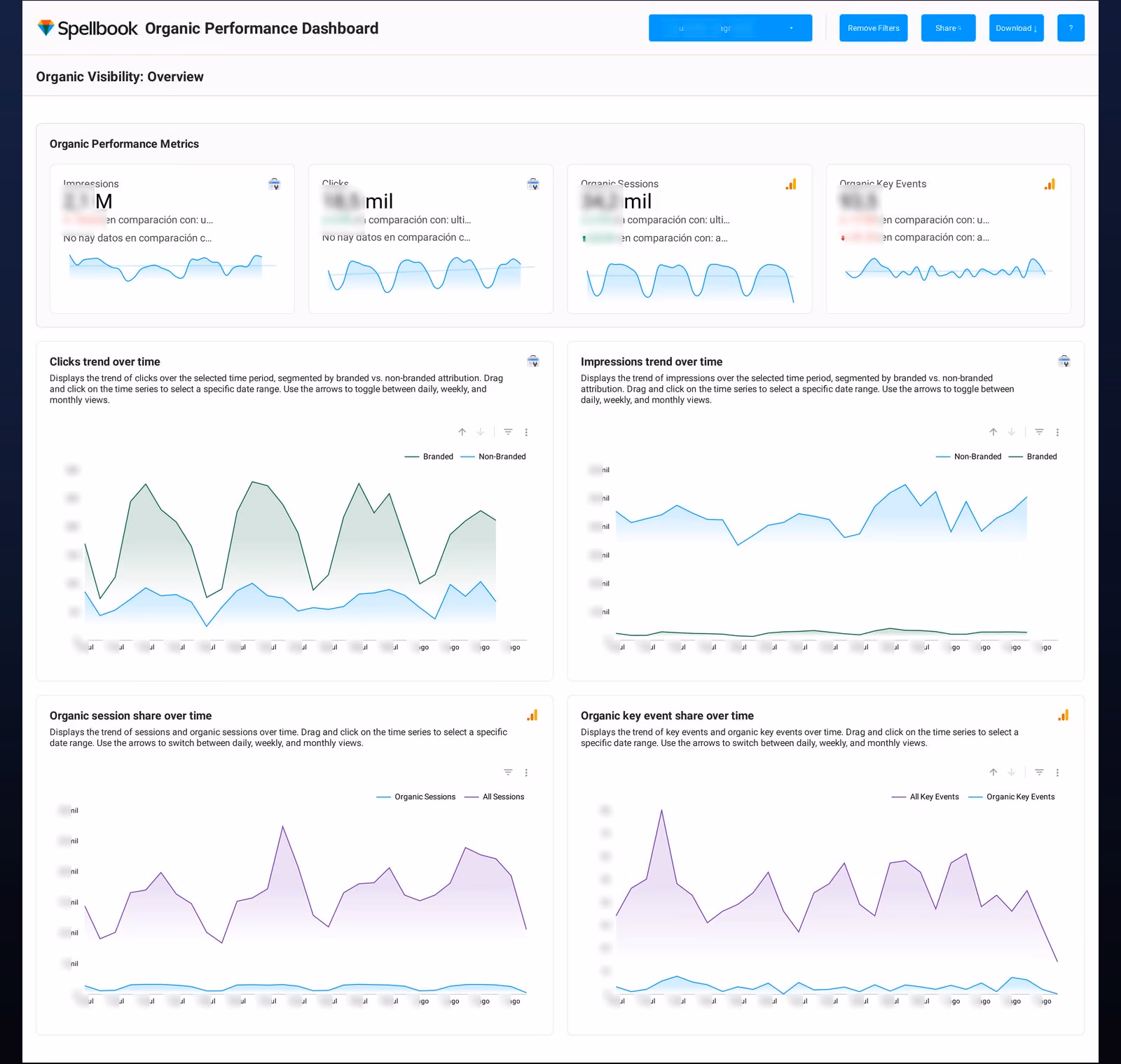Drill up arrow on Organic key event chart
1121x1064 pixels.
[993, 773]
